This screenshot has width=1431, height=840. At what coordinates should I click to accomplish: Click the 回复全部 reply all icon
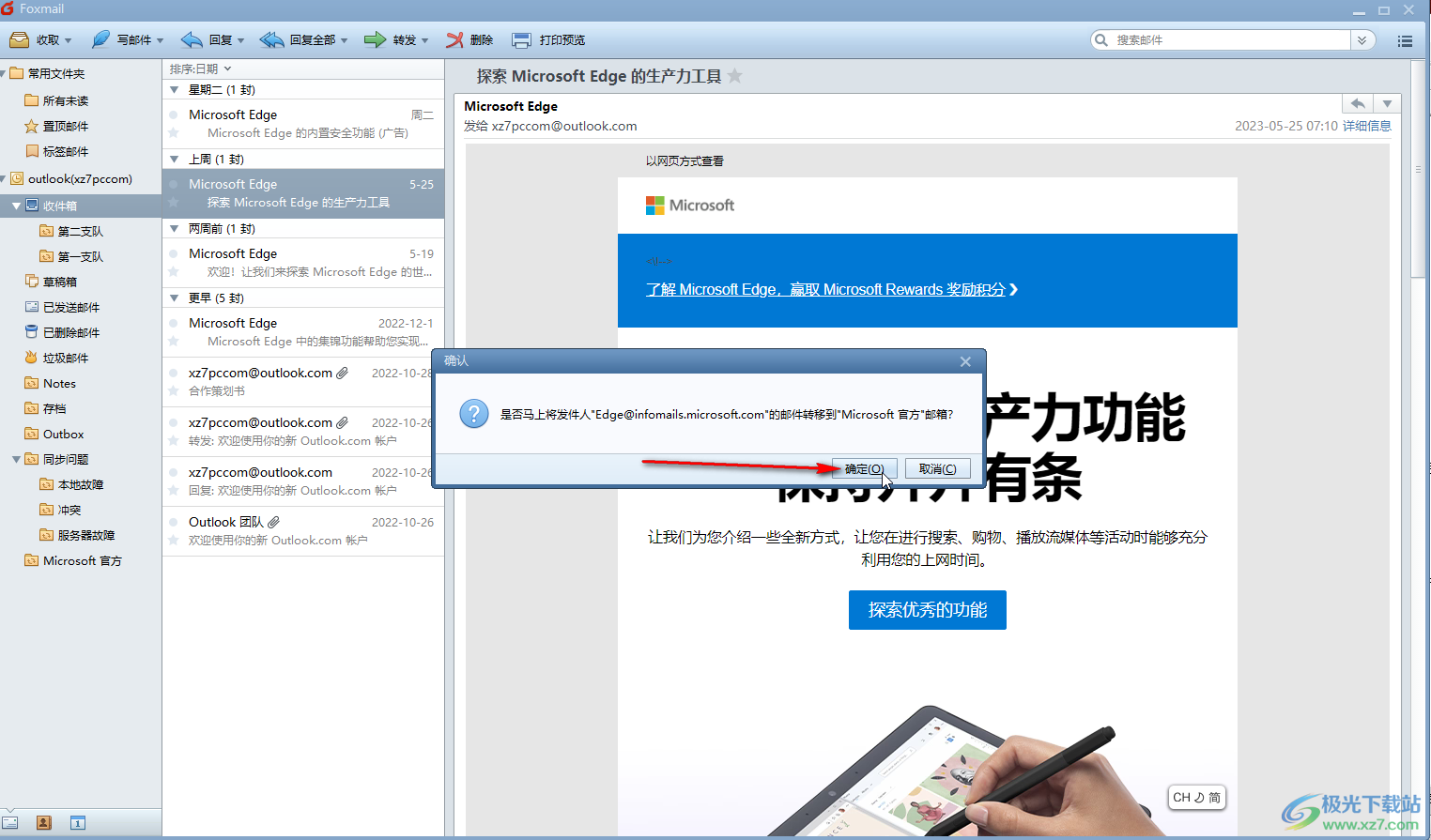pyautogui.click(x=271, y=39)
